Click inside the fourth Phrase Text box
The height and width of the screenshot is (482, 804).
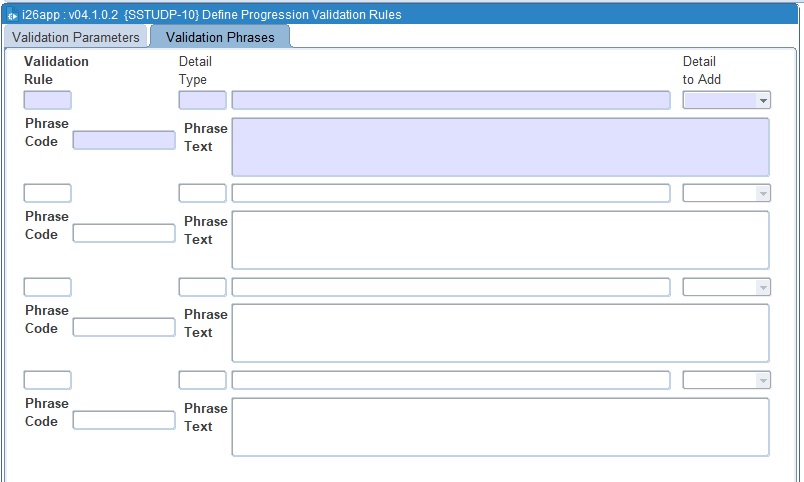[x=500, y=427]
